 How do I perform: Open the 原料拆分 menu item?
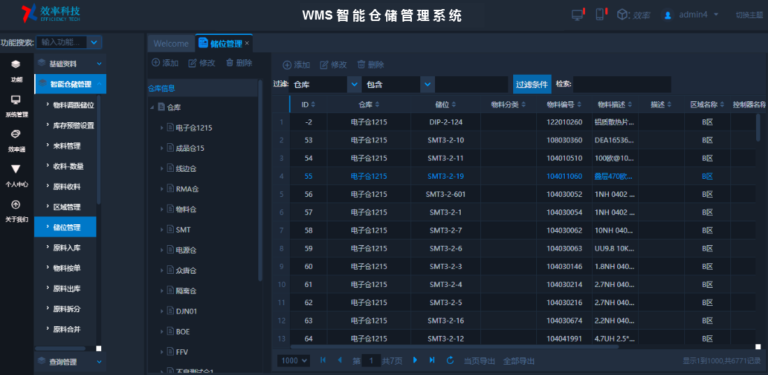(66, 308)
